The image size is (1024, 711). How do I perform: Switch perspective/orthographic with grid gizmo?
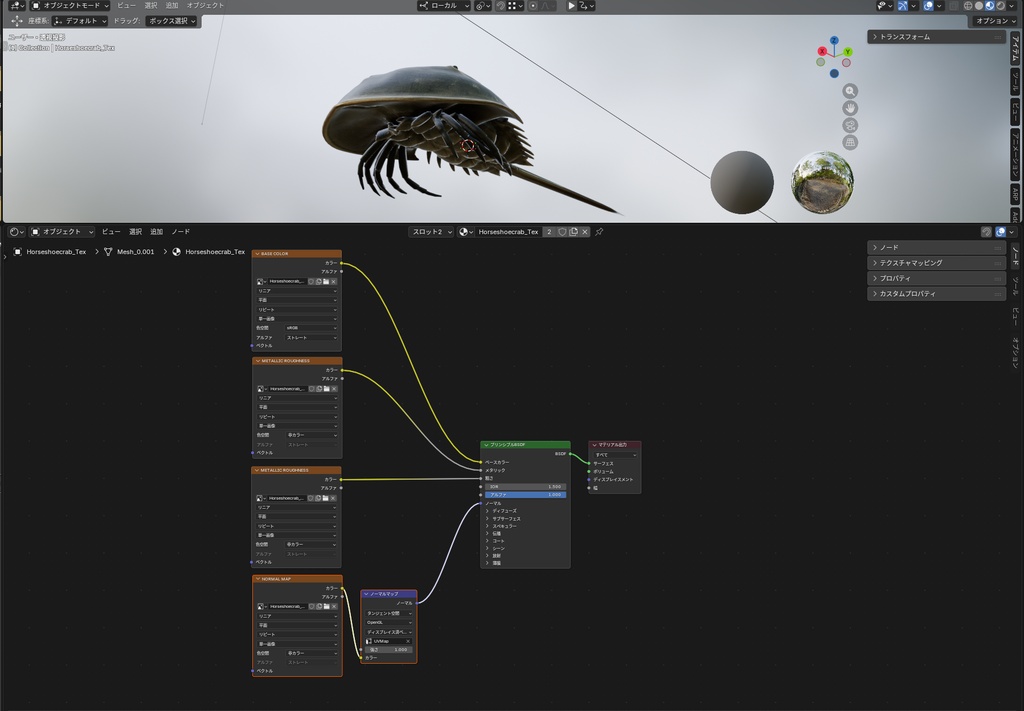tap(850, 142)
